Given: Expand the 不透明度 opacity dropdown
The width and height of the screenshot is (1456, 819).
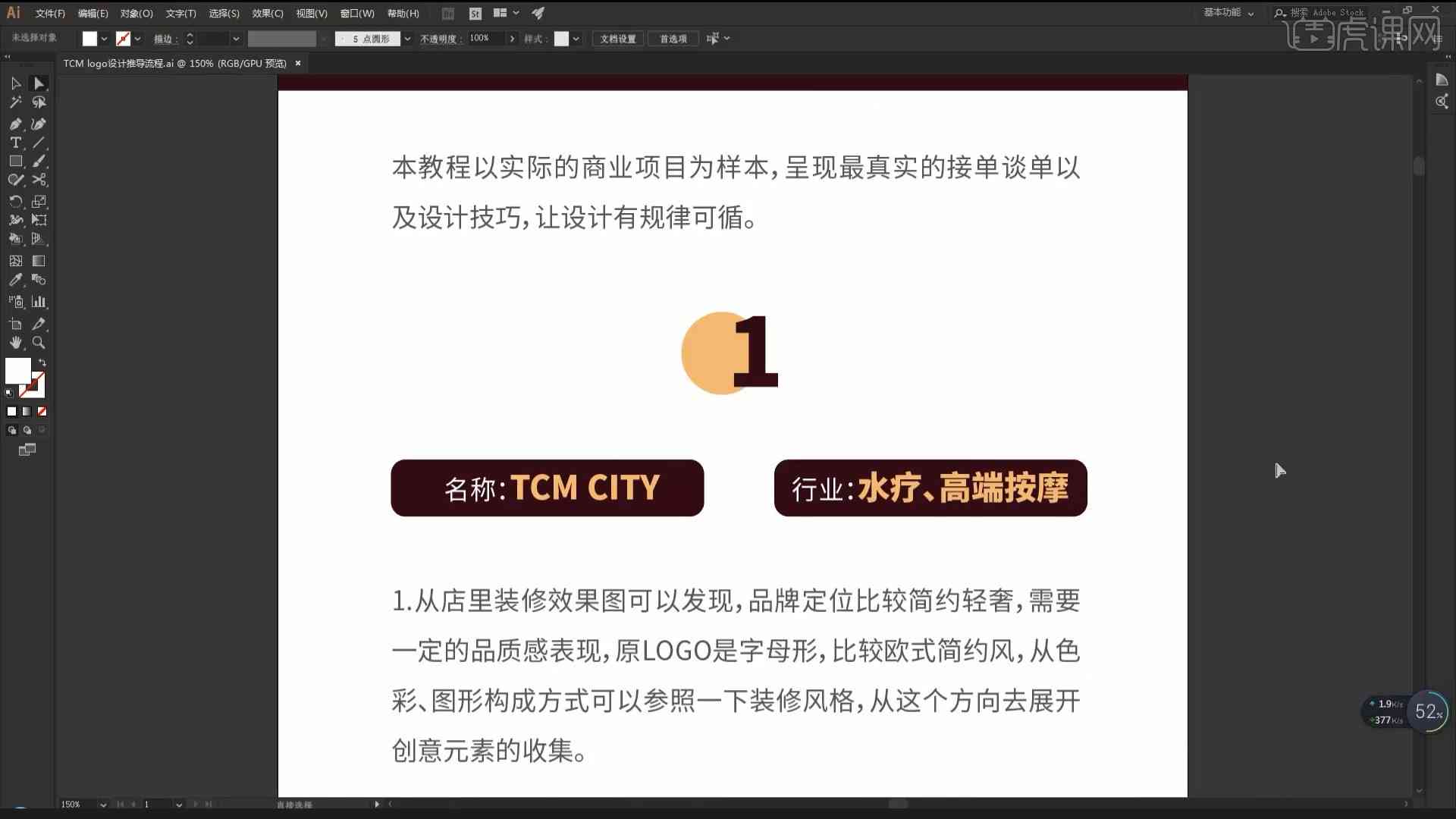Looking at the screenshot, I should 511,39.
